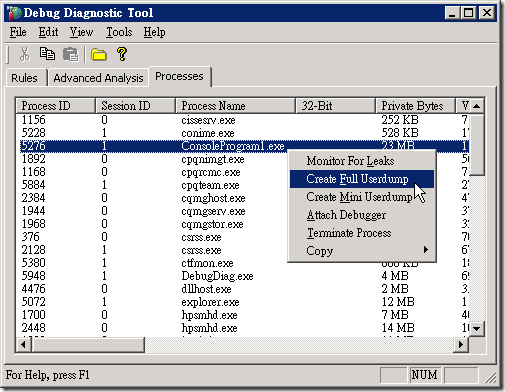Click the 528 KB private bytes value
The height and width of the screenshot is (392, 505).
tap(400, 133)
